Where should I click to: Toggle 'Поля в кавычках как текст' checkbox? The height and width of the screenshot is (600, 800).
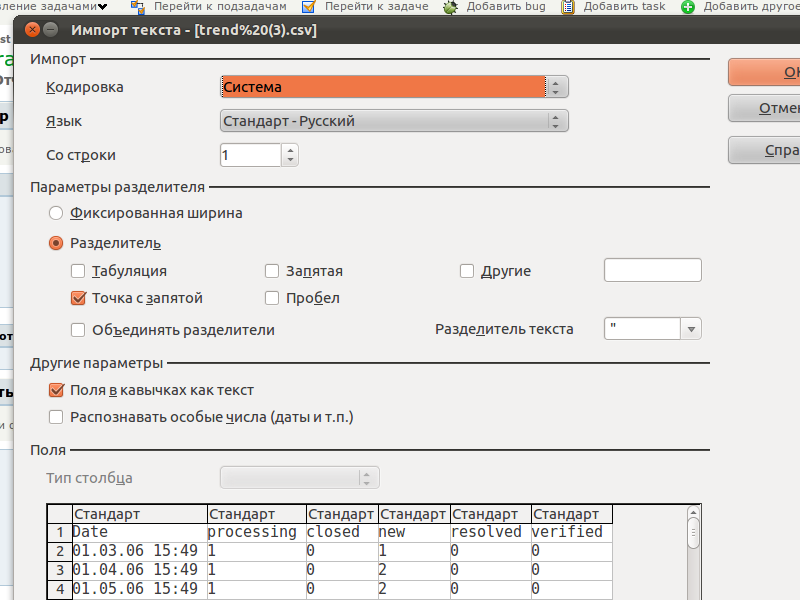point(56,390)
